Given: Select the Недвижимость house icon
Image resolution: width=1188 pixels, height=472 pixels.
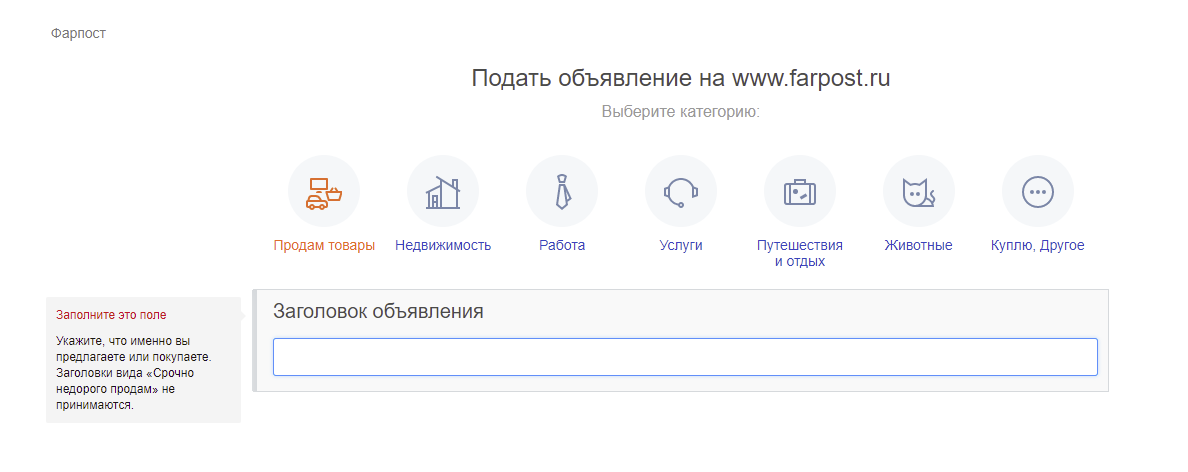Looking at the screenshot, I should tap(443, 191).
